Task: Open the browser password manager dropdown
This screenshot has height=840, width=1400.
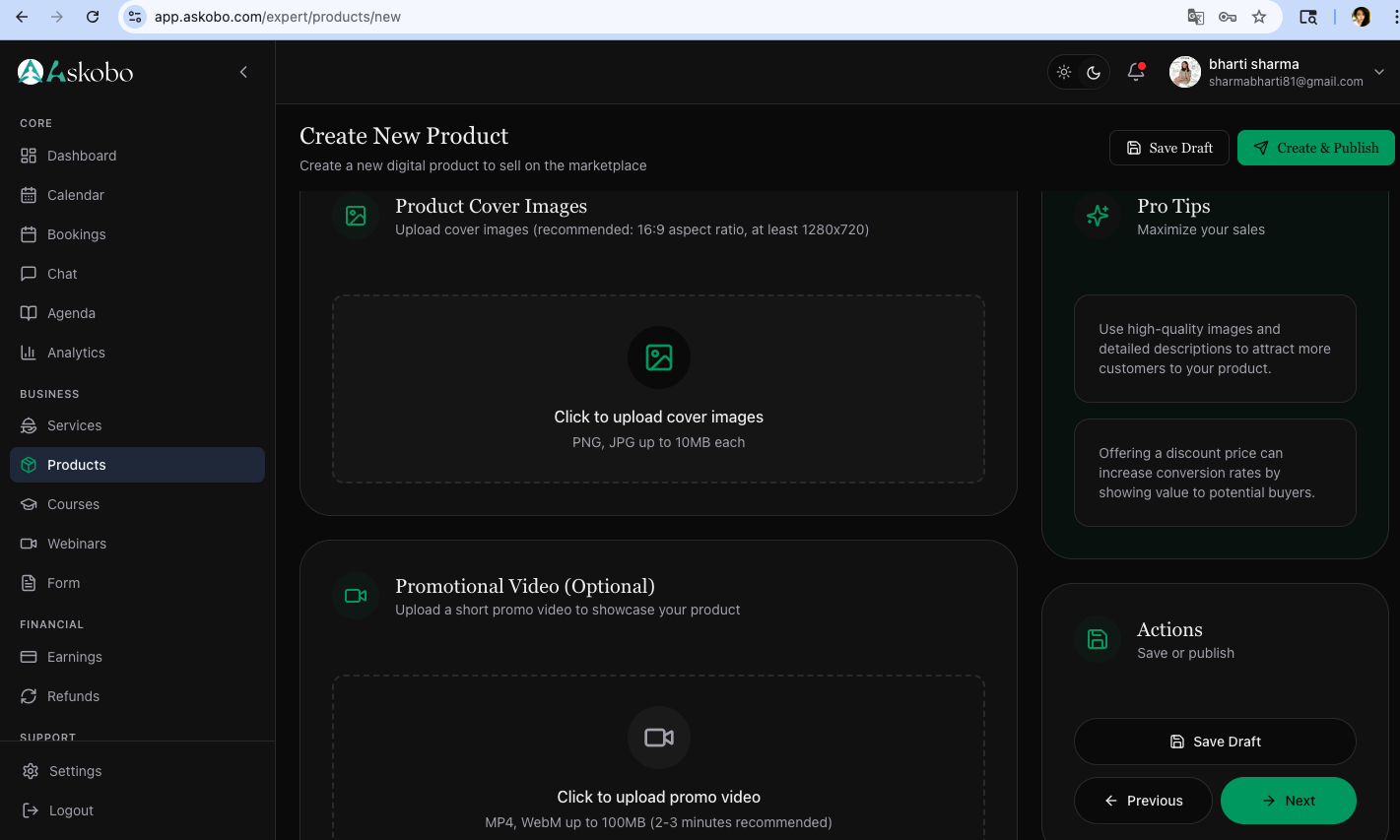Action: [x=1228, y=17]
